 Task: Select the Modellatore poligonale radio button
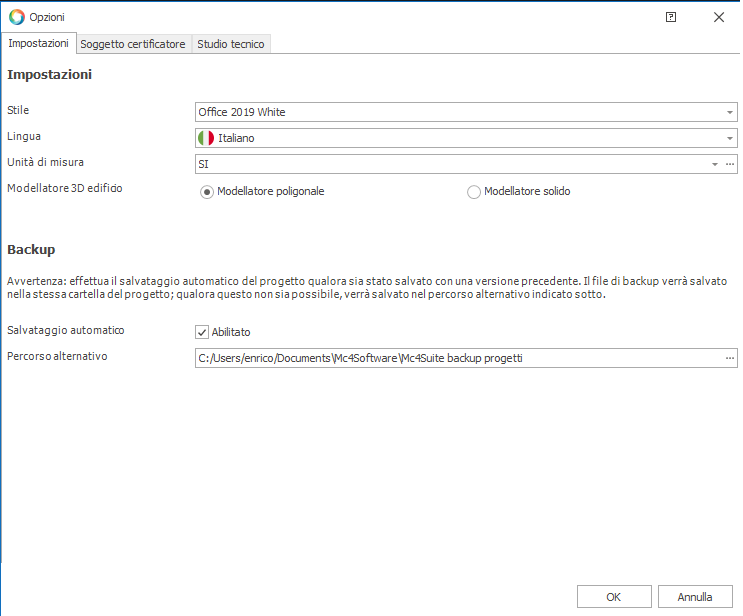click(208, 192)
